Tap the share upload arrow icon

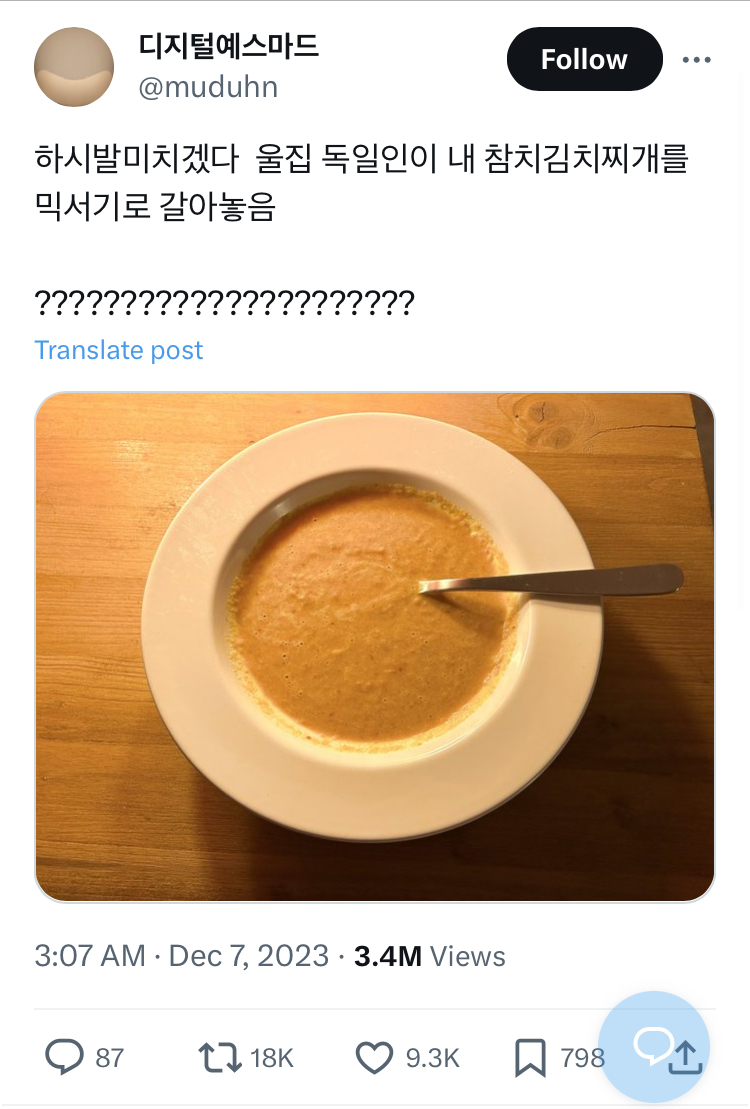coord(685,1059)
